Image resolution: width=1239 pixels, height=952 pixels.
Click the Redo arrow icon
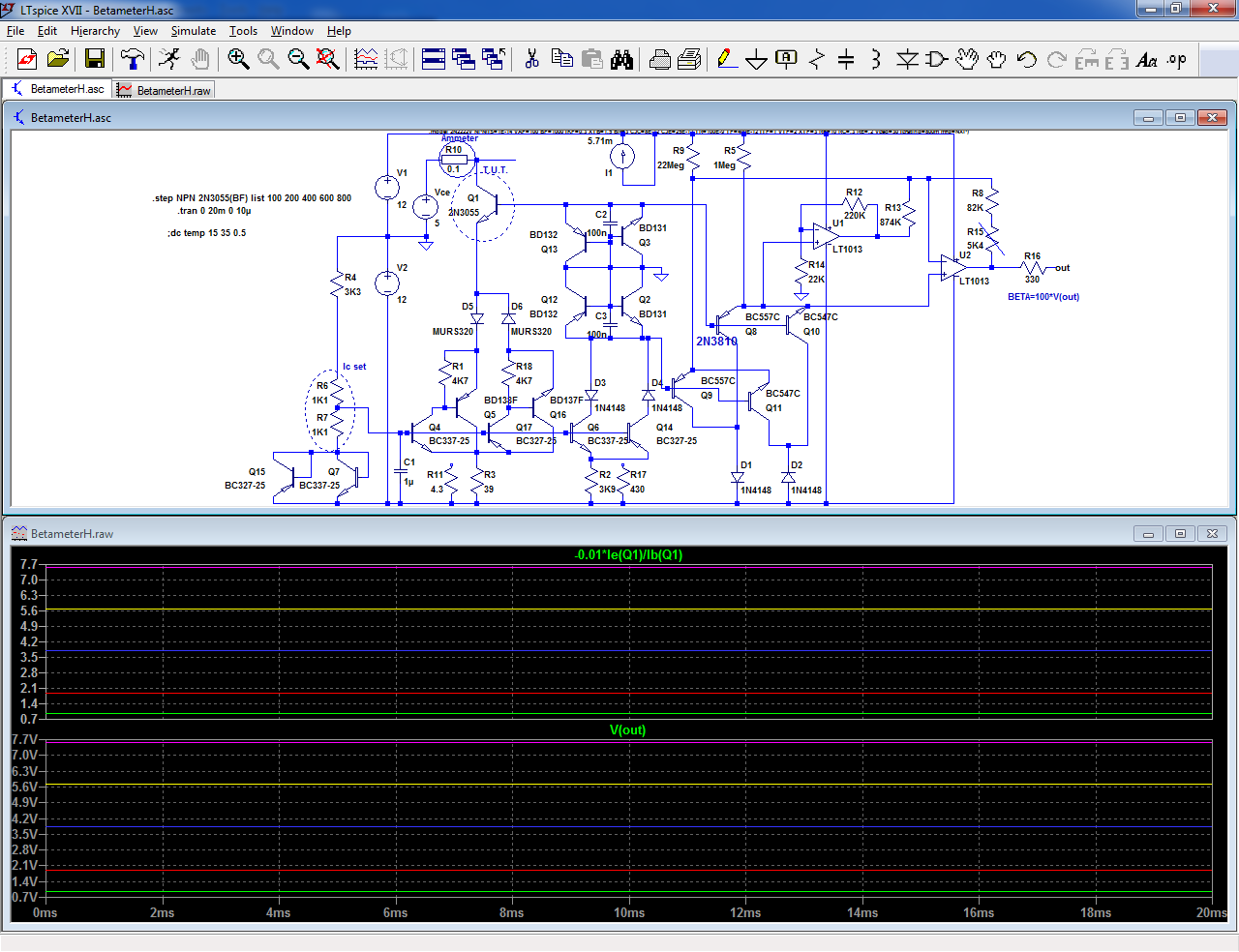1057,60
